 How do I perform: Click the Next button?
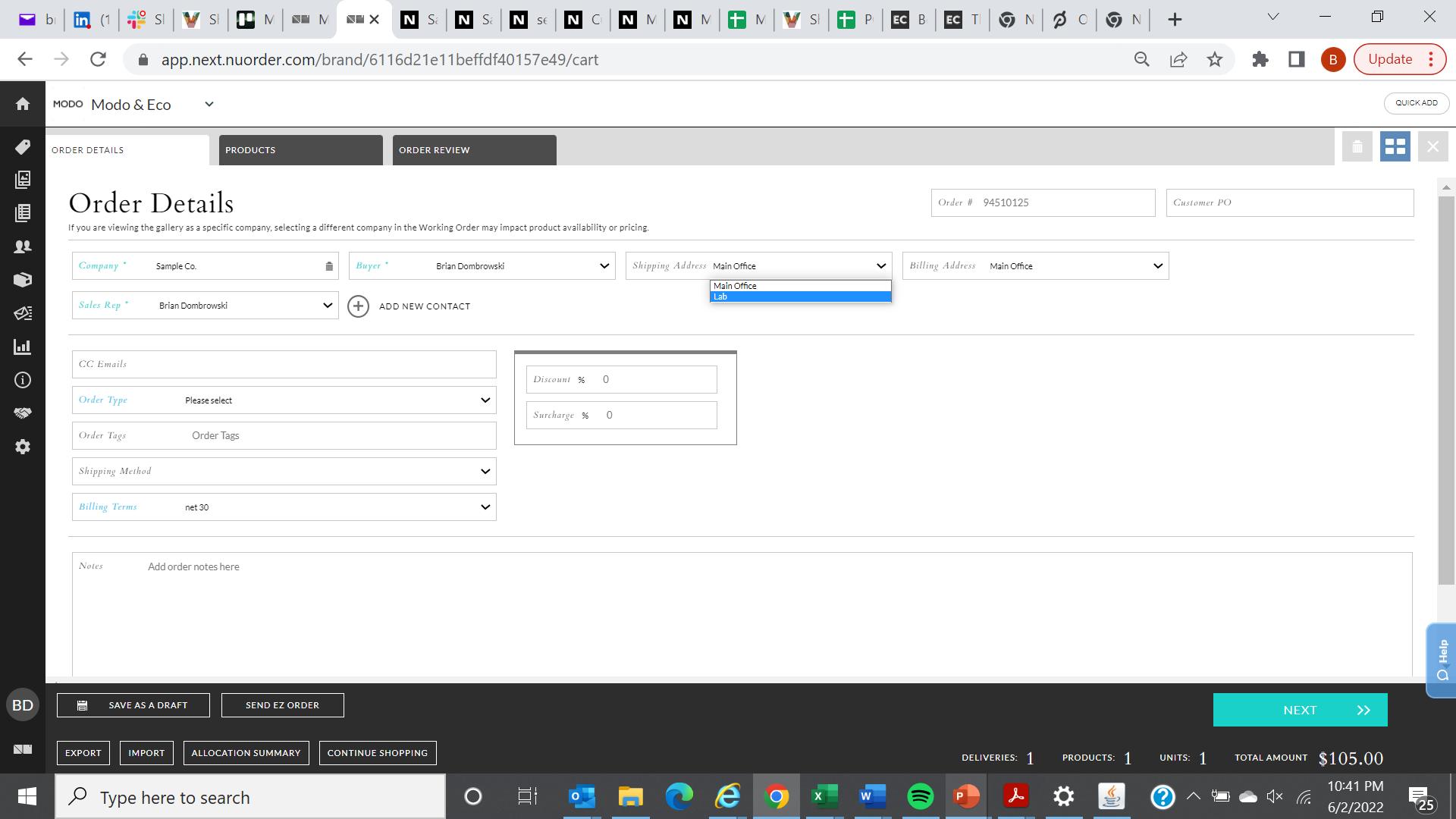pyautogui.click(x=1300, y=711)
